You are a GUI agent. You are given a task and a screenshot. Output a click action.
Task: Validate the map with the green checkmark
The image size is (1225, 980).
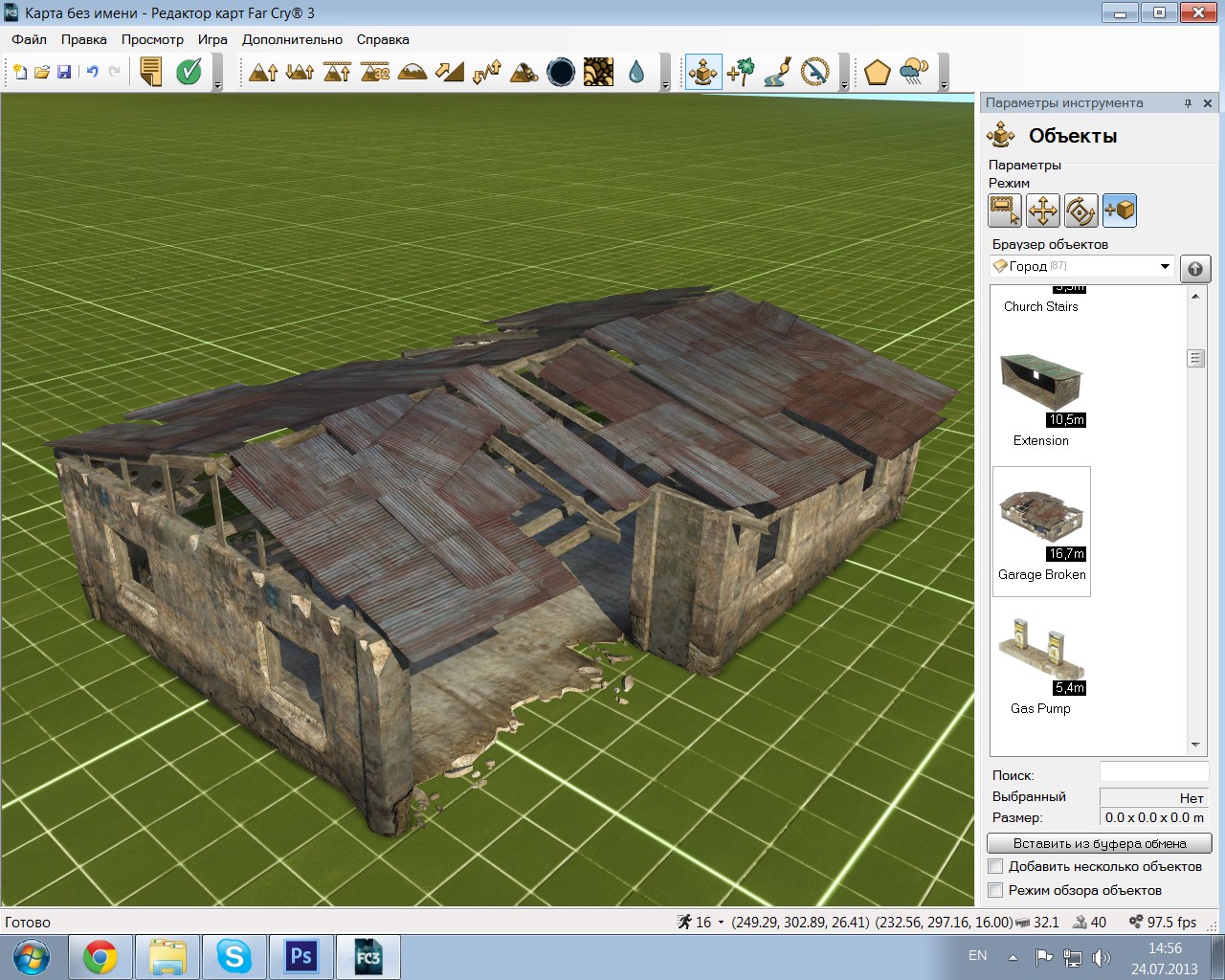point(189,72)
